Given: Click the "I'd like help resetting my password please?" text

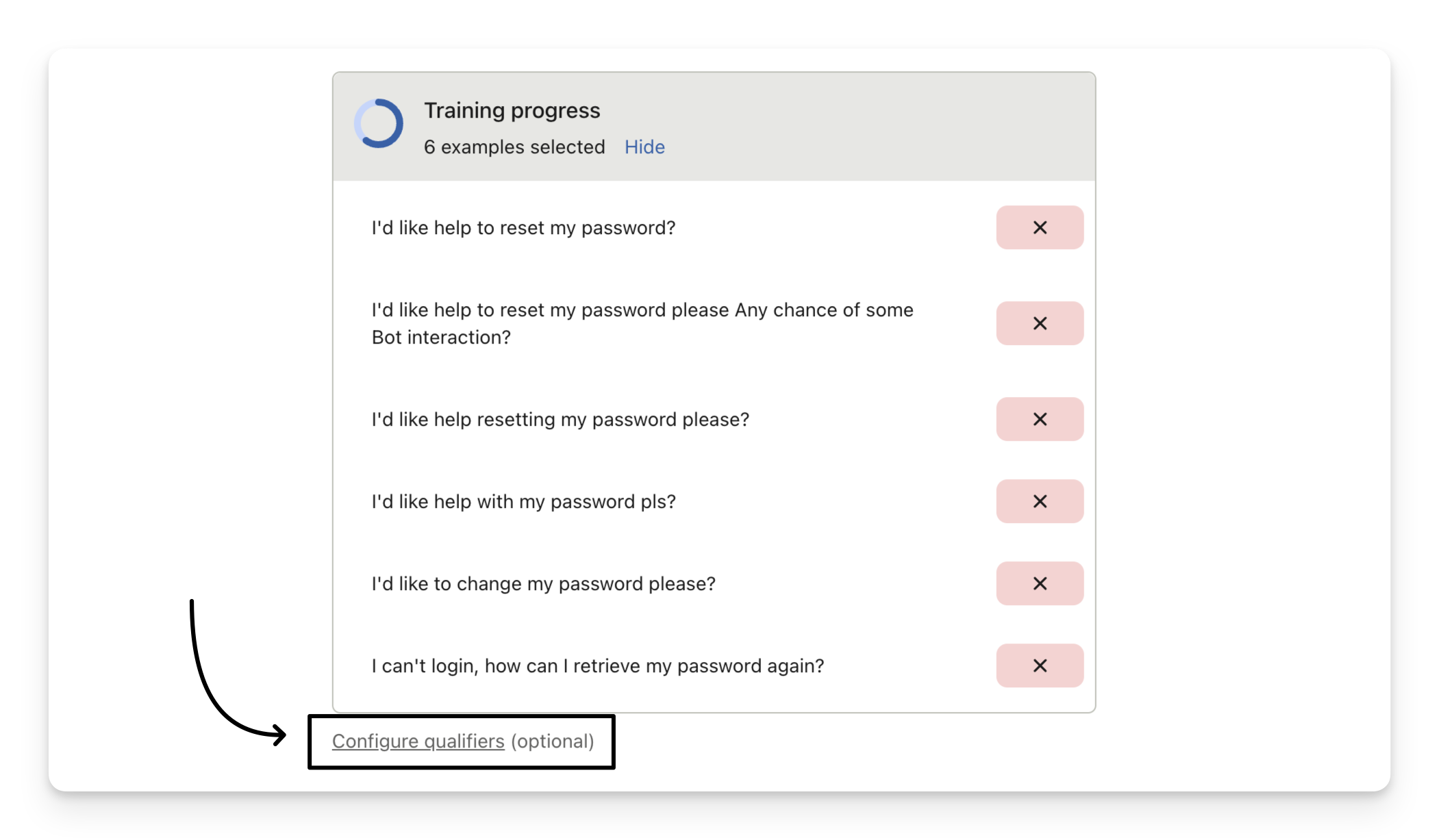Looking at the screenshot, I should [560, 420].
